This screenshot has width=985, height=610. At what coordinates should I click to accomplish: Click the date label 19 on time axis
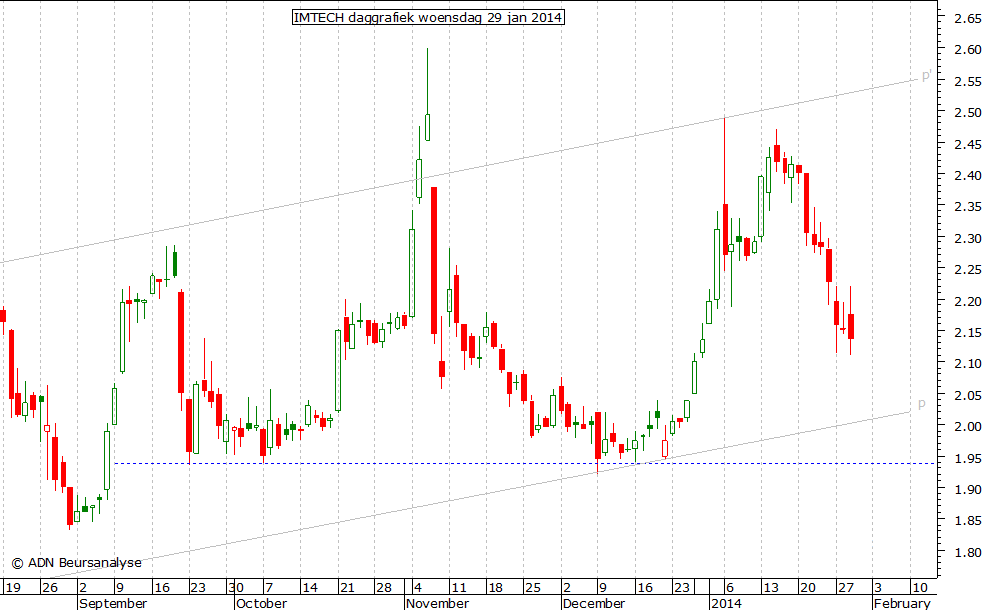[13, 587]
